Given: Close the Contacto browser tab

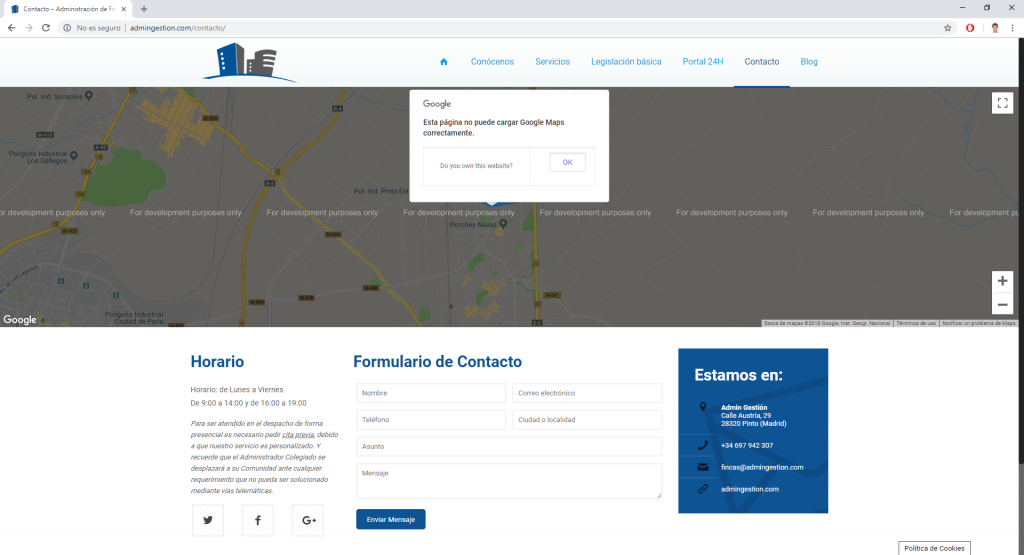Looking at the screenshot, I should tap(123, 9).
